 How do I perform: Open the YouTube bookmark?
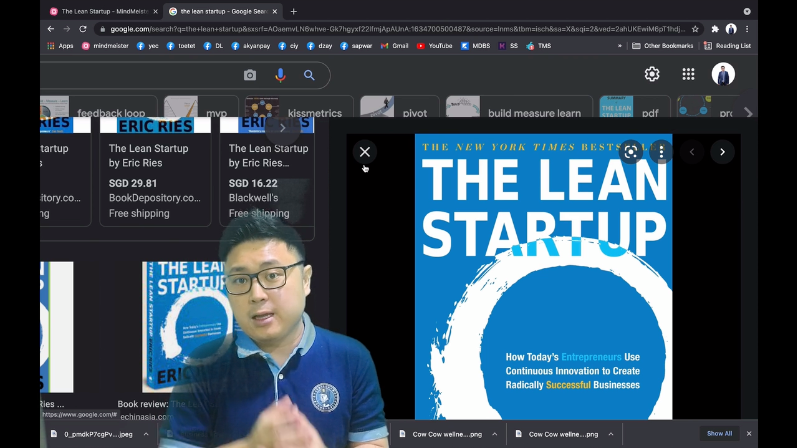click(435, 46)
